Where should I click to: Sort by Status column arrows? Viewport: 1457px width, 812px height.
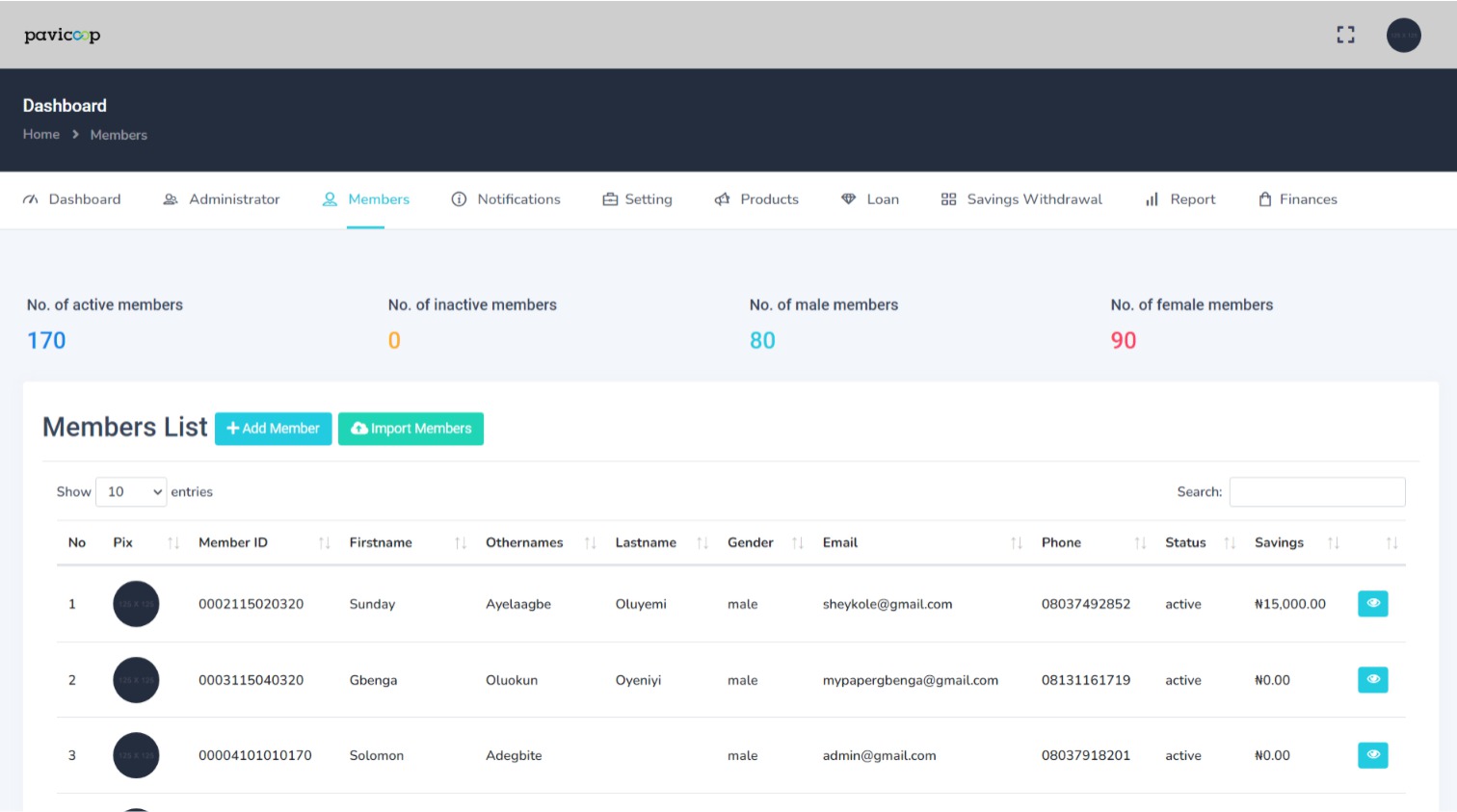click(1230, 543)
